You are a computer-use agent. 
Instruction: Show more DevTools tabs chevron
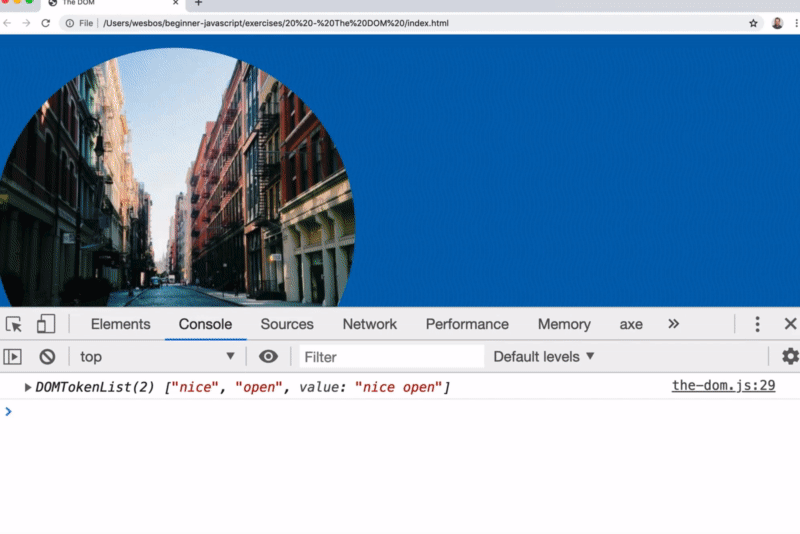tap(673, 324)
